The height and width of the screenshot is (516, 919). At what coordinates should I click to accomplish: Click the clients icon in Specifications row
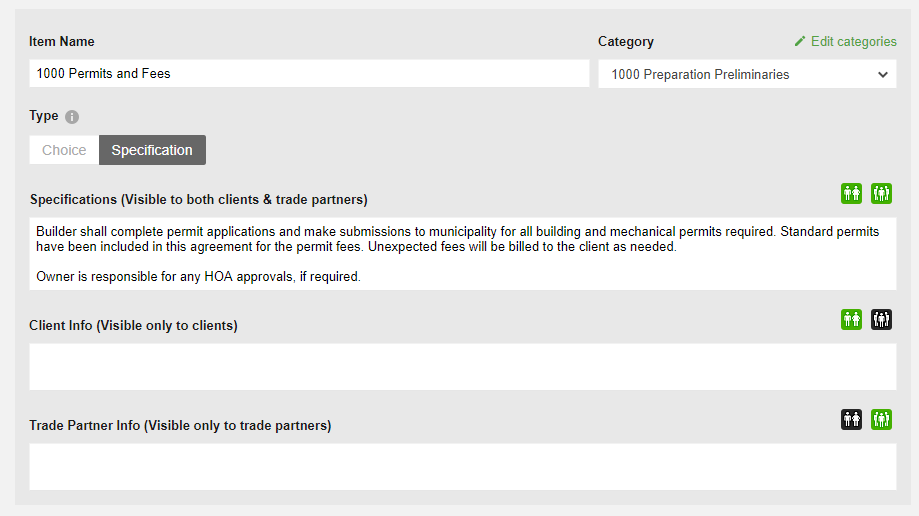pyautogui.click(x=851, y=194)
